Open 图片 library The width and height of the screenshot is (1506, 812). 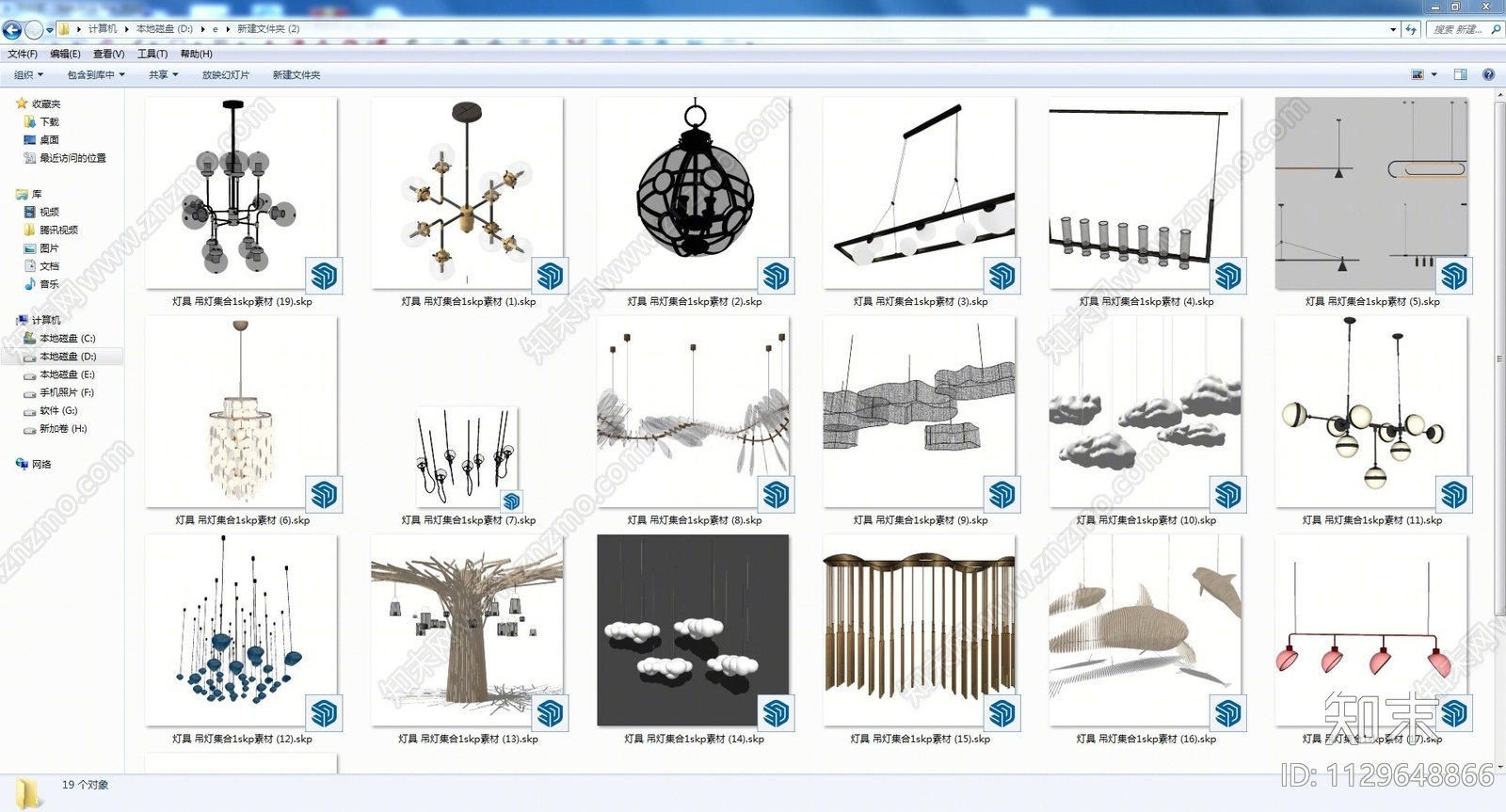click(41, 248)
